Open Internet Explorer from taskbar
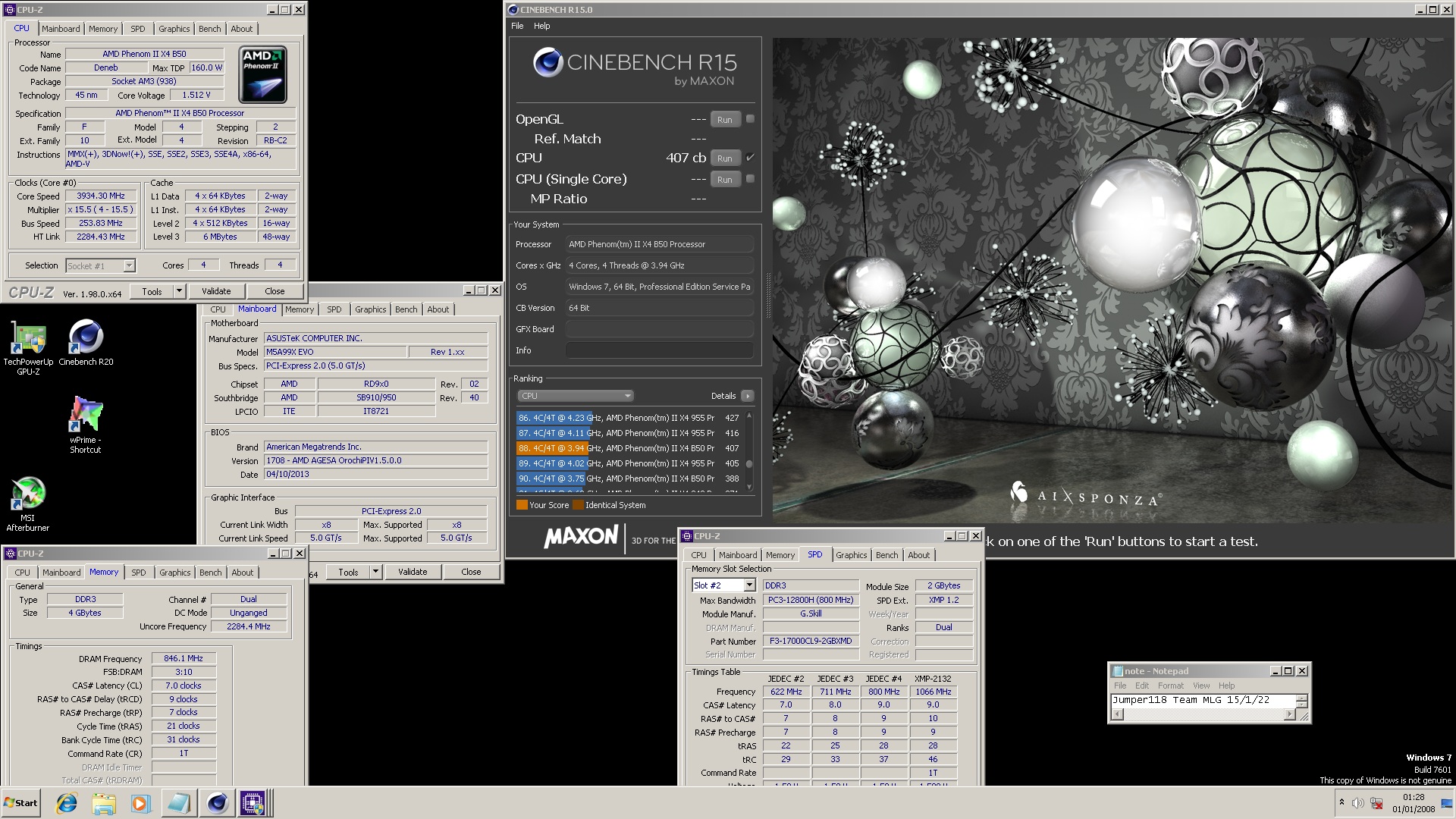Viewport: 1456px width, 819px height. click(67, 803)
